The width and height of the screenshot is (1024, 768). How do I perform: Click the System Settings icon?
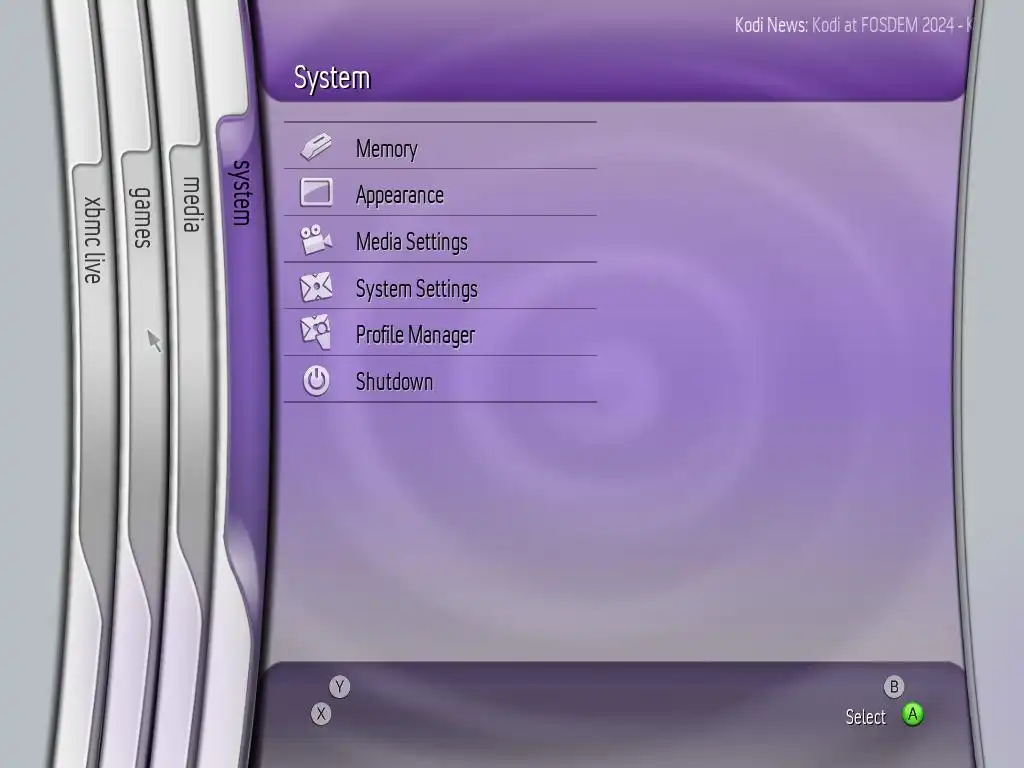click(x=316, y=287)
